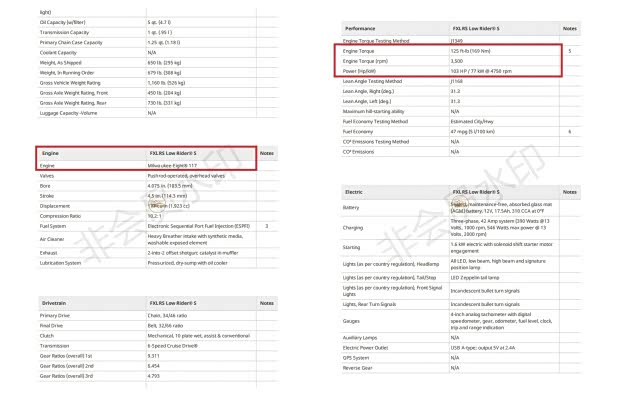Click footnote 3 beside Fuel System

point(266,226)
